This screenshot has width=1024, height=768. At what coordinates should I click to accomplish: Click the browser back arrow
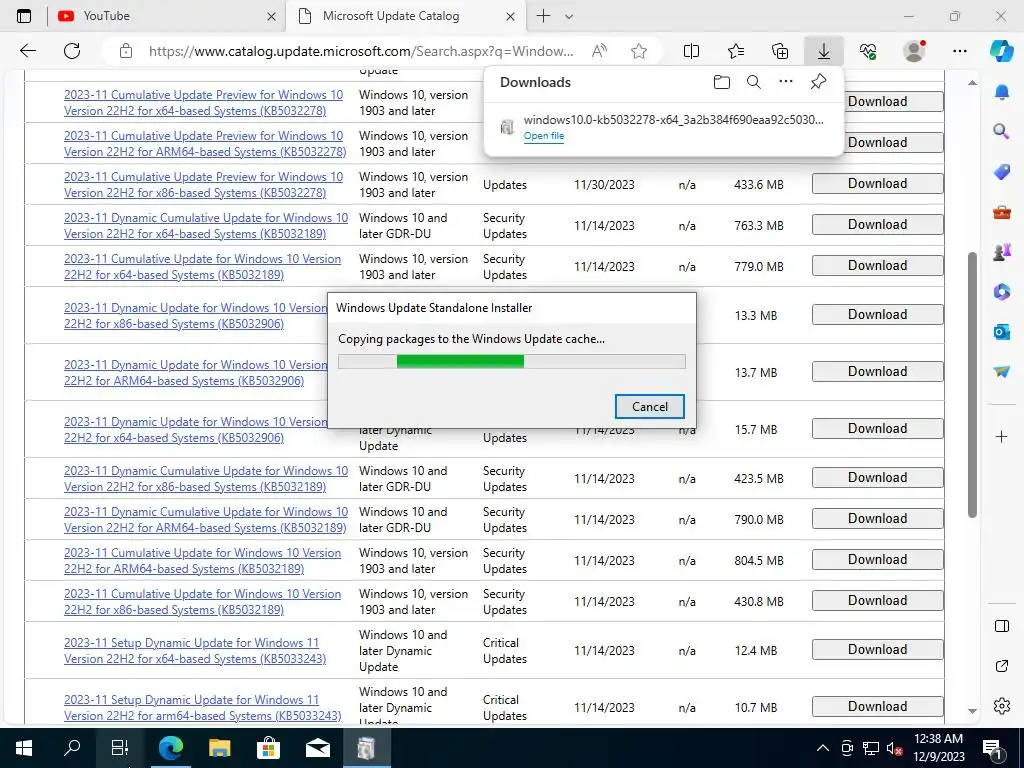pos(27,51)
